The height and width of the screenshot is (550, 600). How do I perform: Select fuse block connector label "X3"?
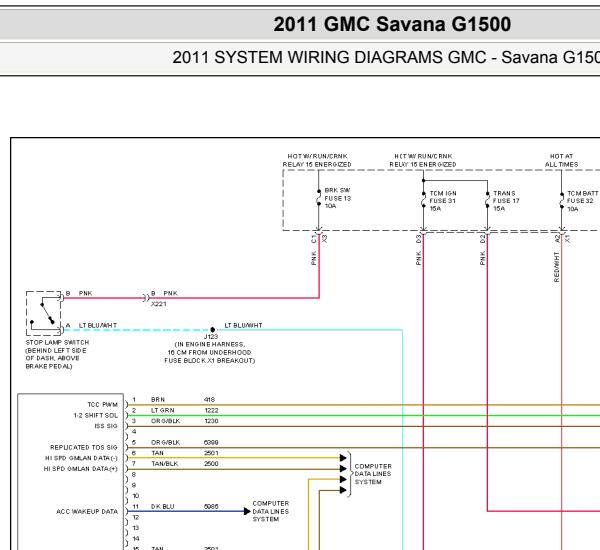(324, 239)
